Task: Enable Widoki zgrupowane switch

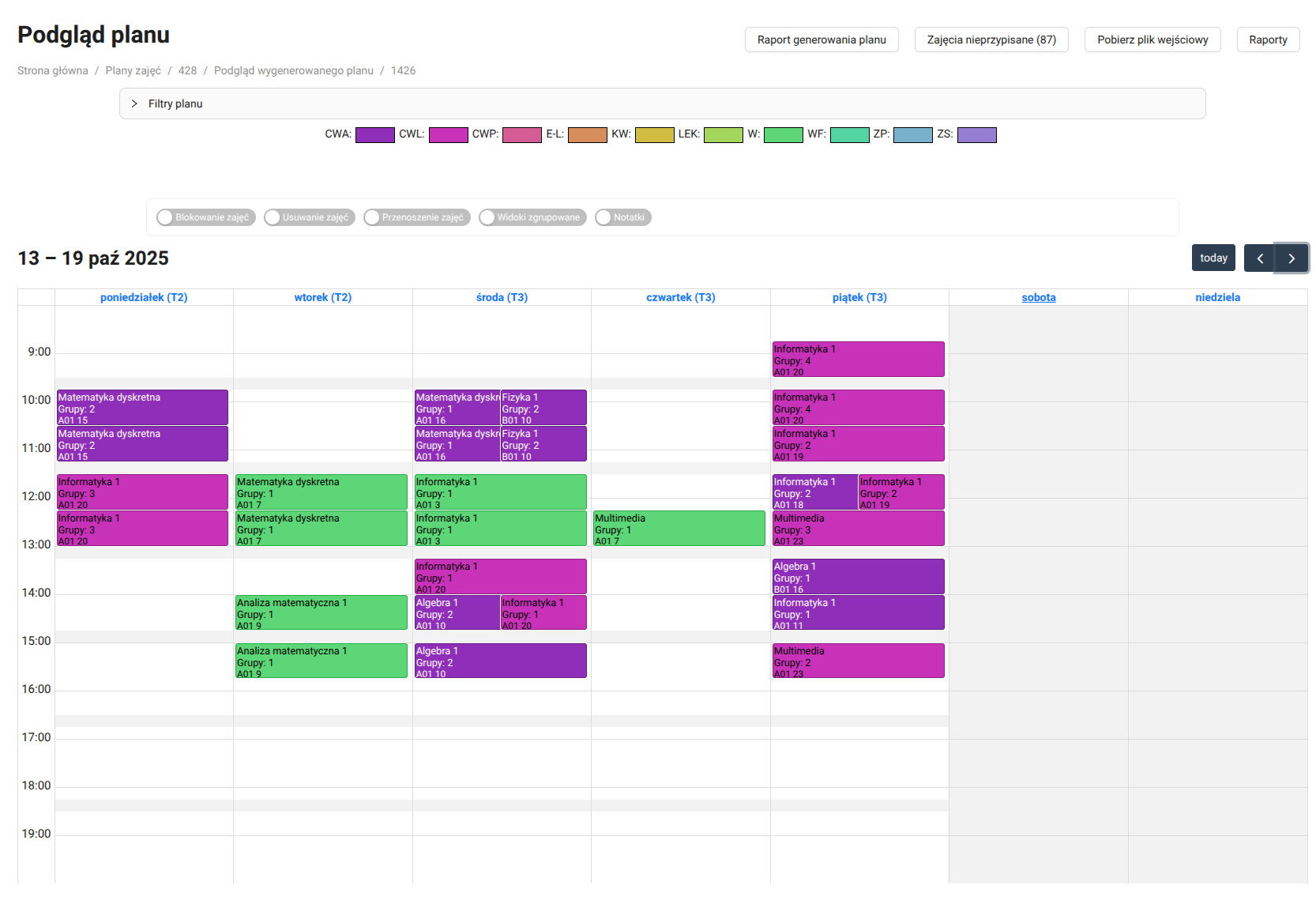Action: tap(532, 217)
